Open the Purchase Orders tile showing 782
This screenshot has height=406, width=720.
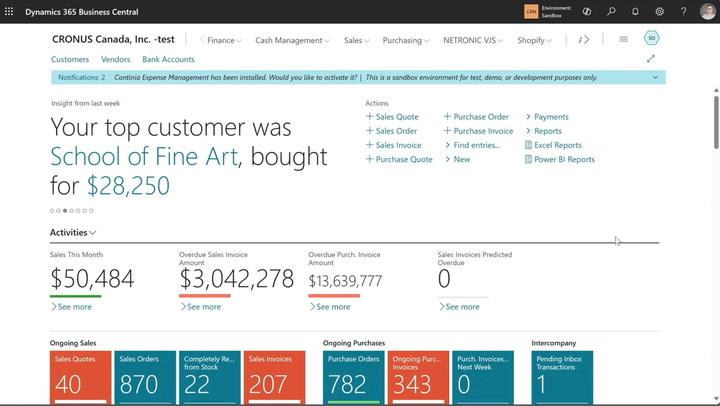pyautogui.click(x=354, y=378)
